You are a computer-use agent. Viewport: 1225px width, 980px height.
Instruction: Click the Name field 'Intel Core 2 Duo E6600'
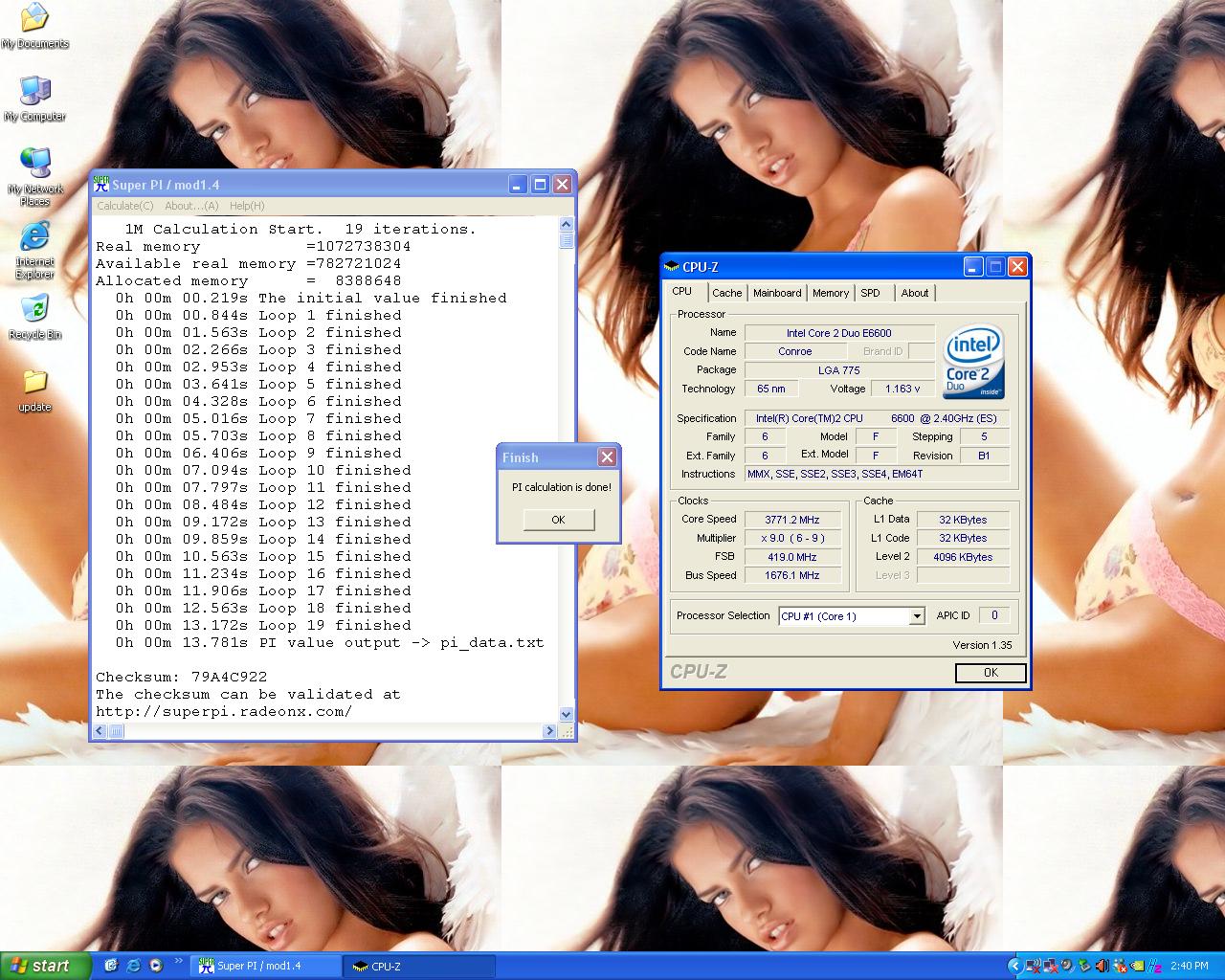tap(839, 333)
